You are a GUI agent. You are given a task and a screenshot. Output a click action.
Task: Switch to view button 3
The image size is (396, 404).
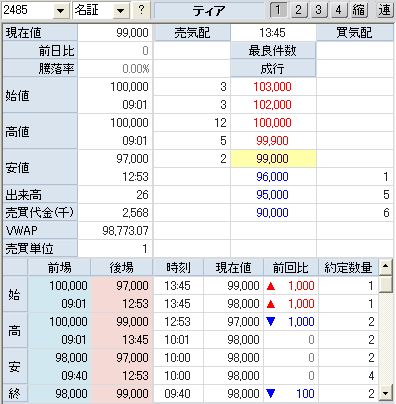319,10
